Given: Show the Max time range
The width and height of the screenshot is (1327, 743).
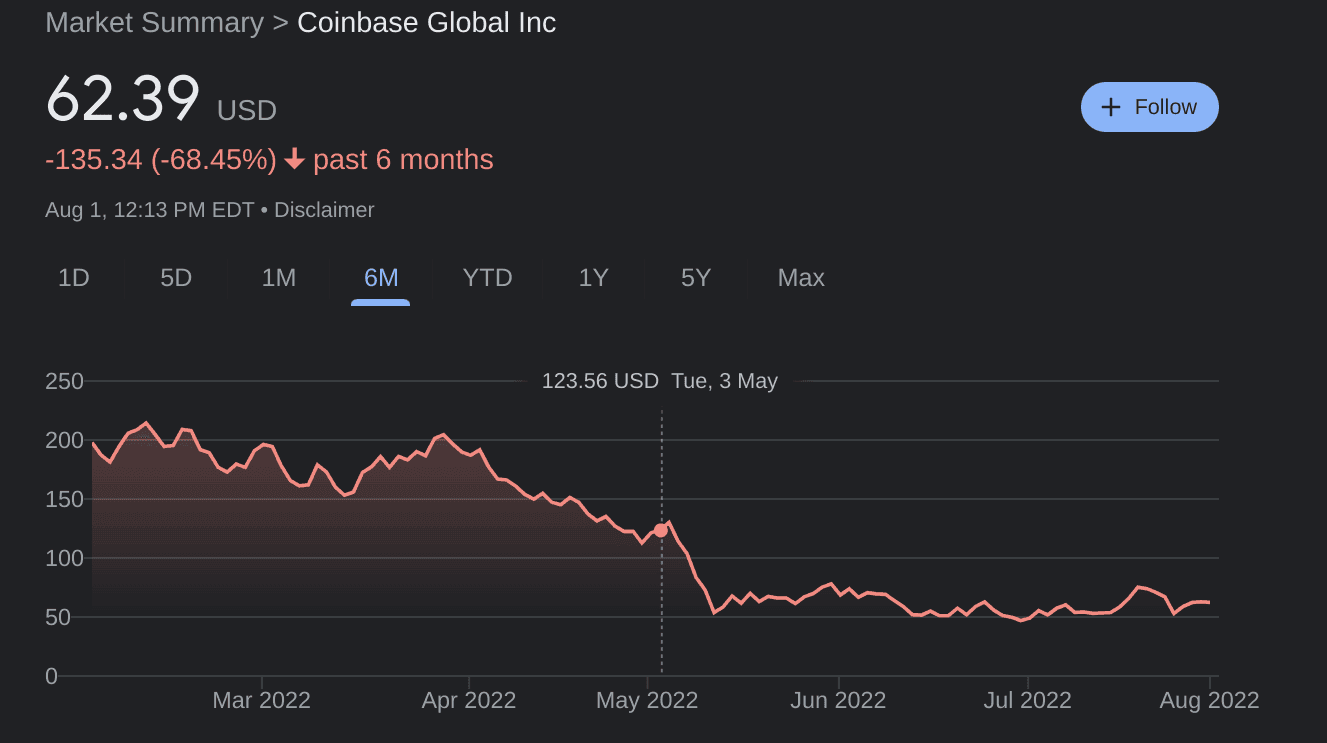Looking at the screenshot, I should coord(801,278).
